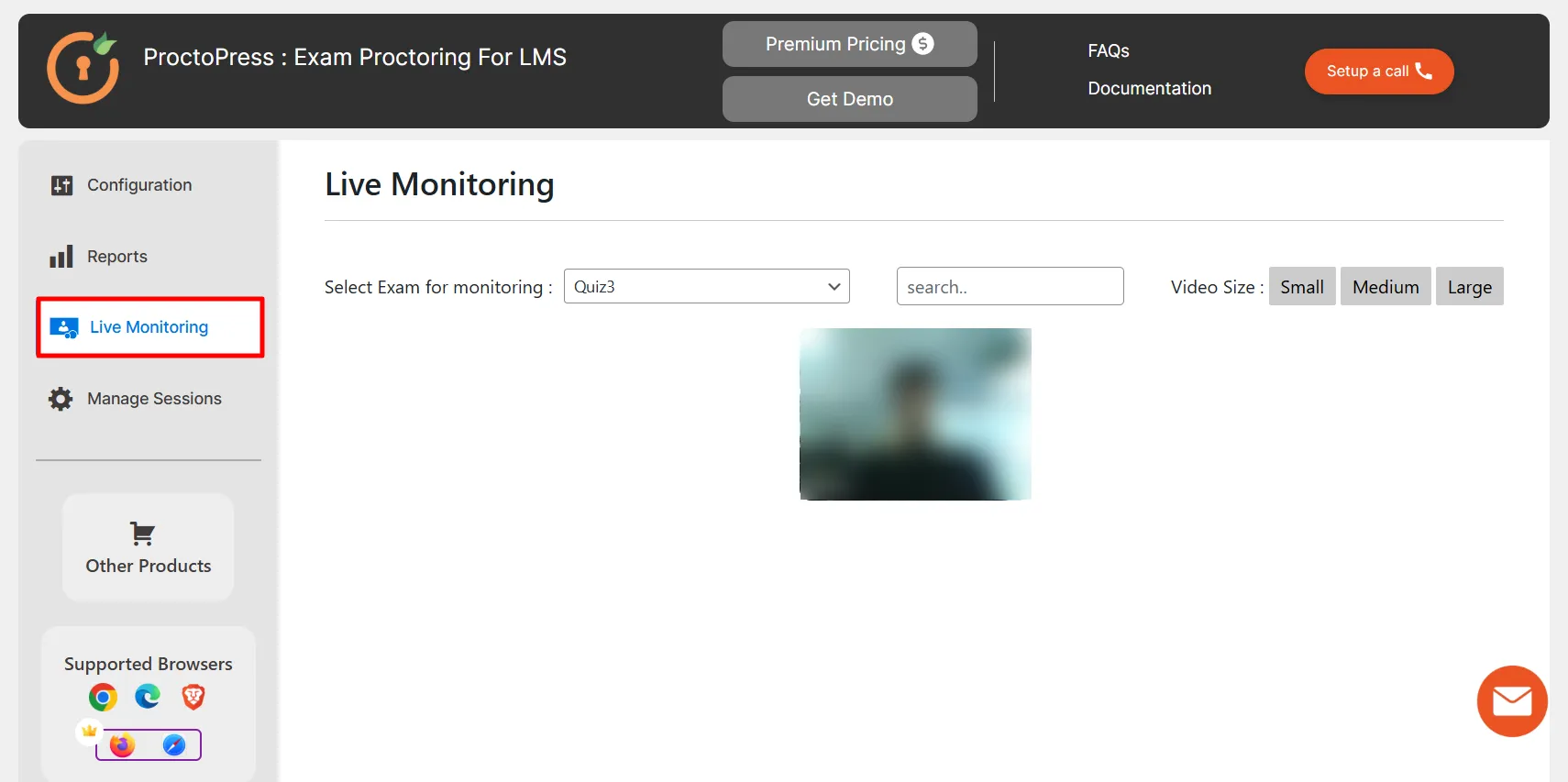
Task: Click the Other Products card label
Action: [149, 567]
